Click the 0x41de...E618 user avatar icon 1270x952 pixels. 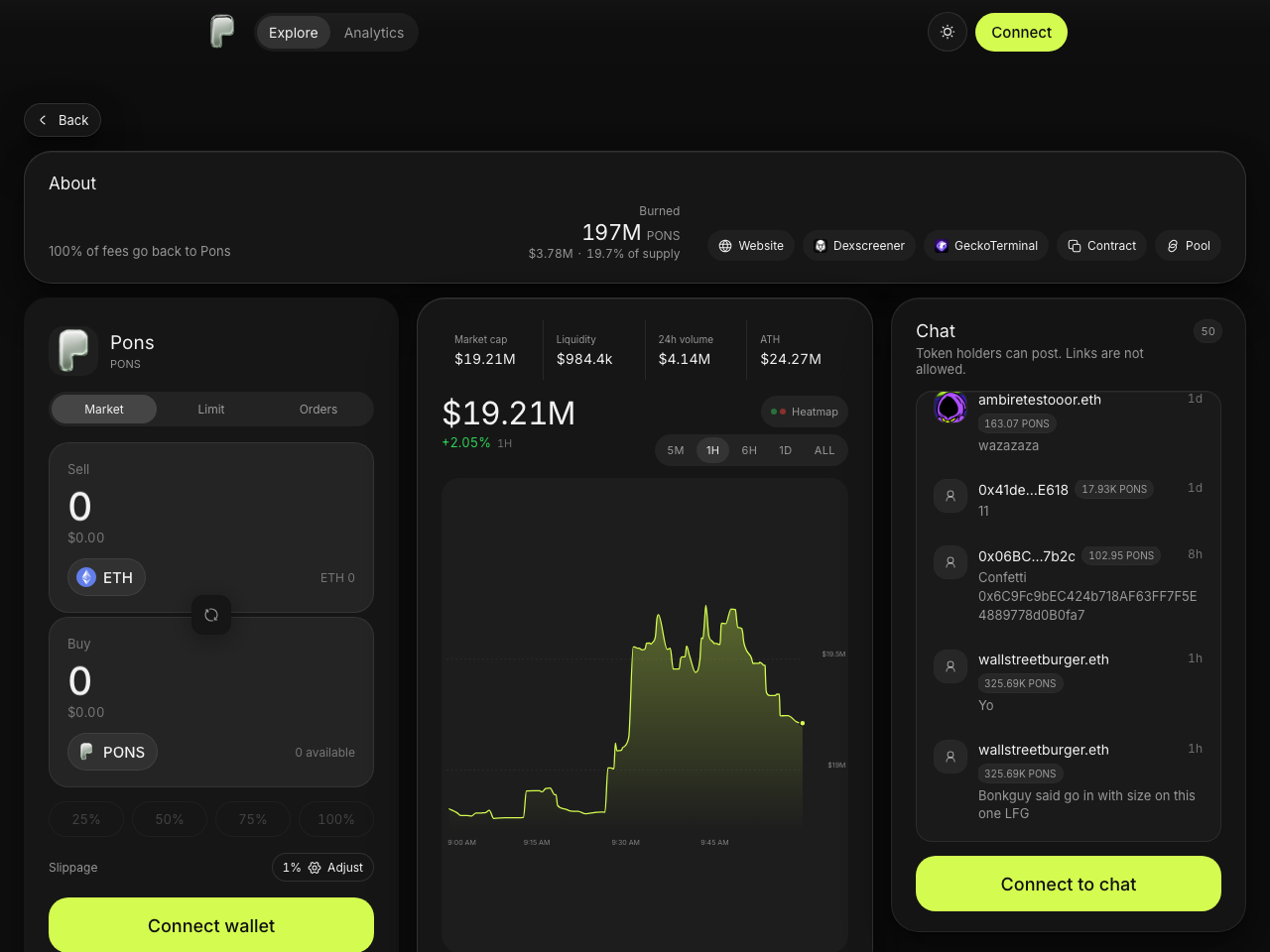pyautogui.click(x=951, y=496)
